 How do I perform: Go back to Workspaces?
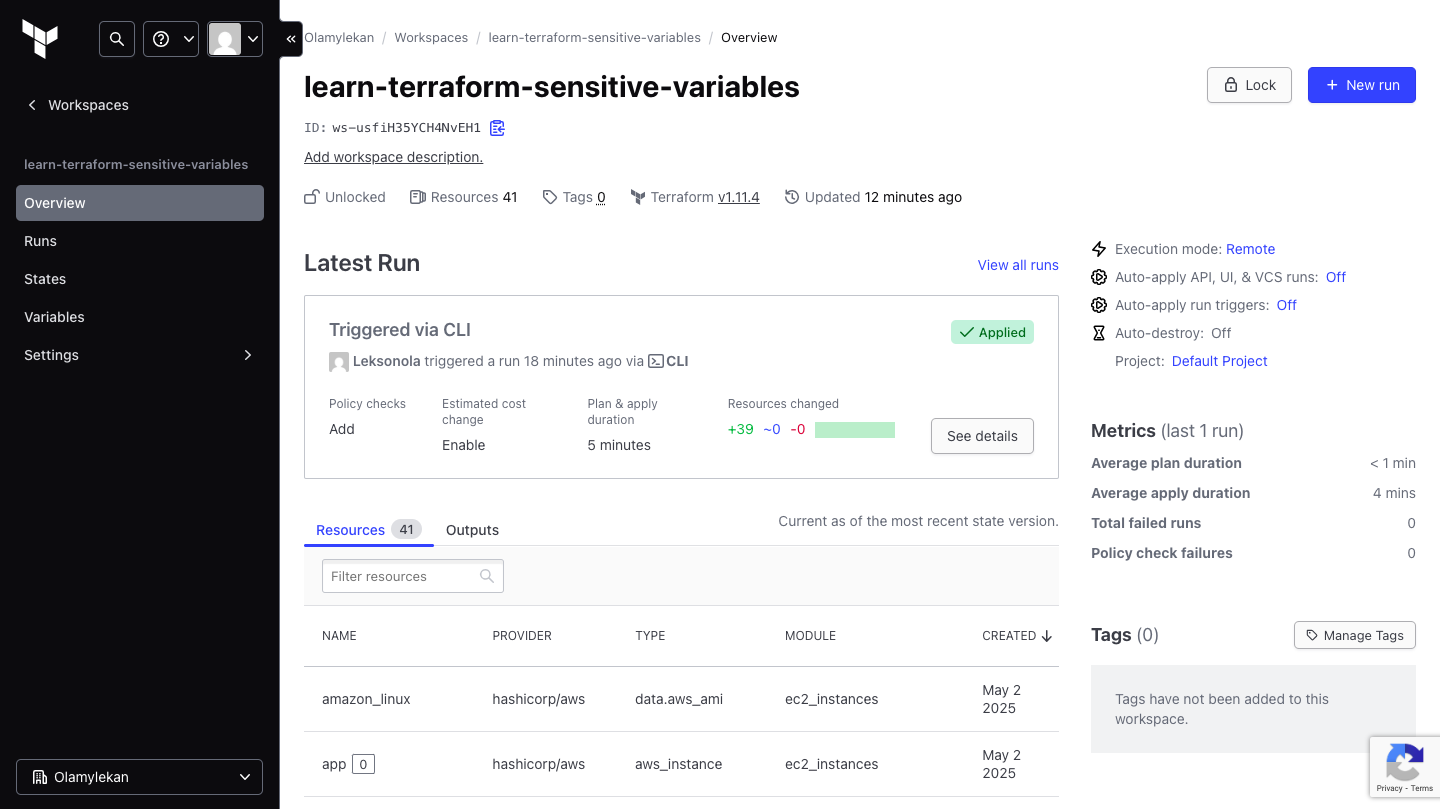[x=78, y=105]
